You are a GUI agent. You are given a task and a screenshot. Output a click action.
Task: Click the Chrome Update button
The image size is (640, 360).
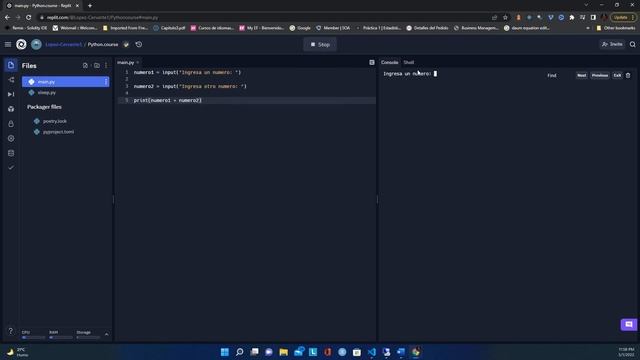click(623, 18)
